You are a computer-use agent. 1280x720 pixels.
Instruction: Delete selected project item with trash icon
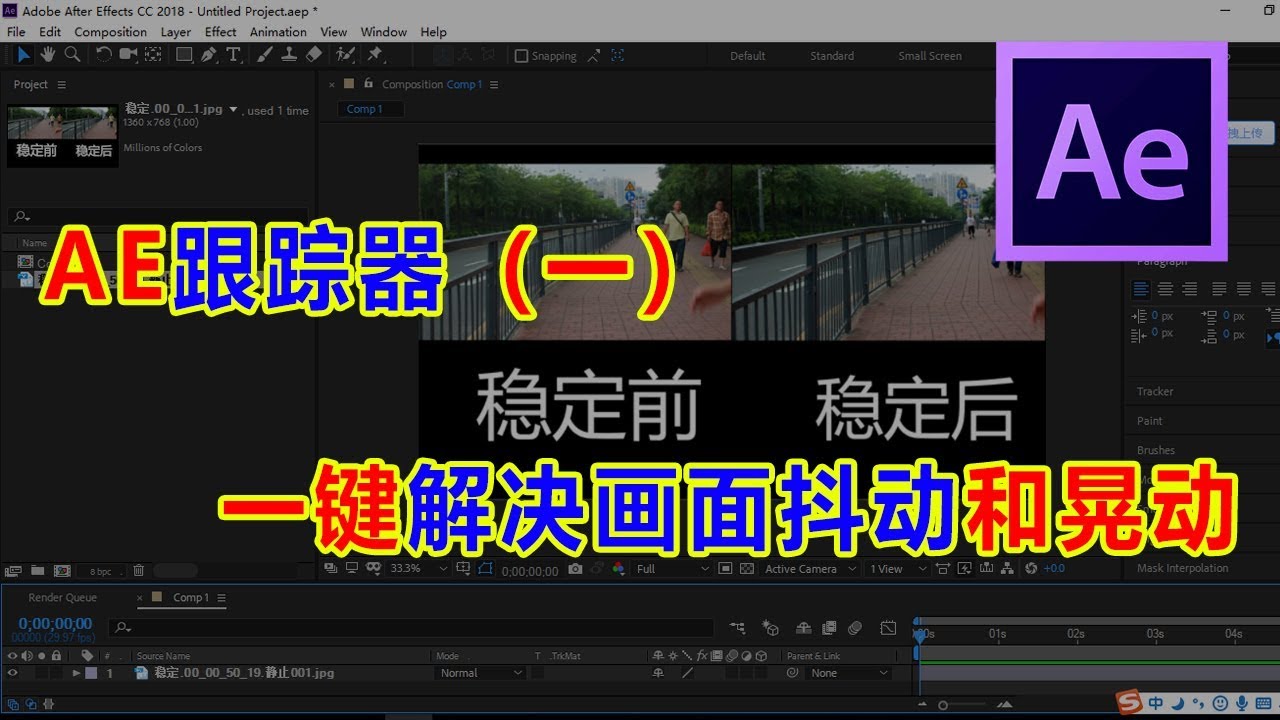point(139,571)
